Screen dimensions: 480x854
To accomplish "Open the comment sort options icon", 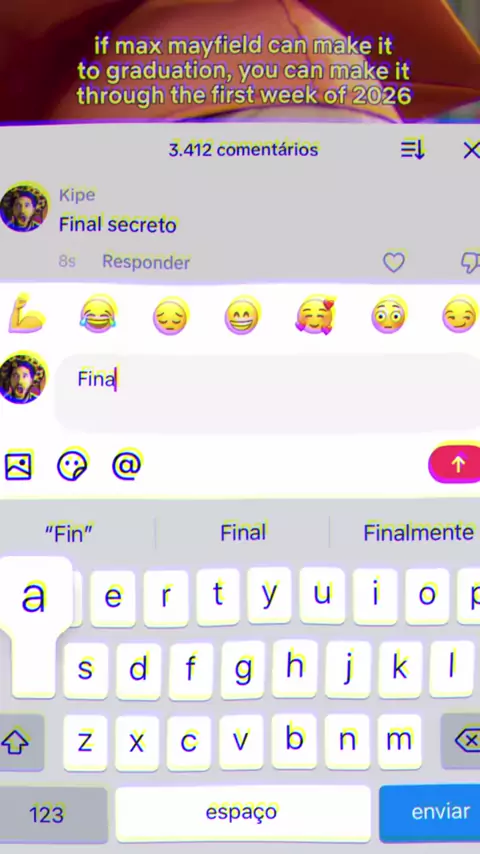I will pyautogui.click(x=412, y=150).
